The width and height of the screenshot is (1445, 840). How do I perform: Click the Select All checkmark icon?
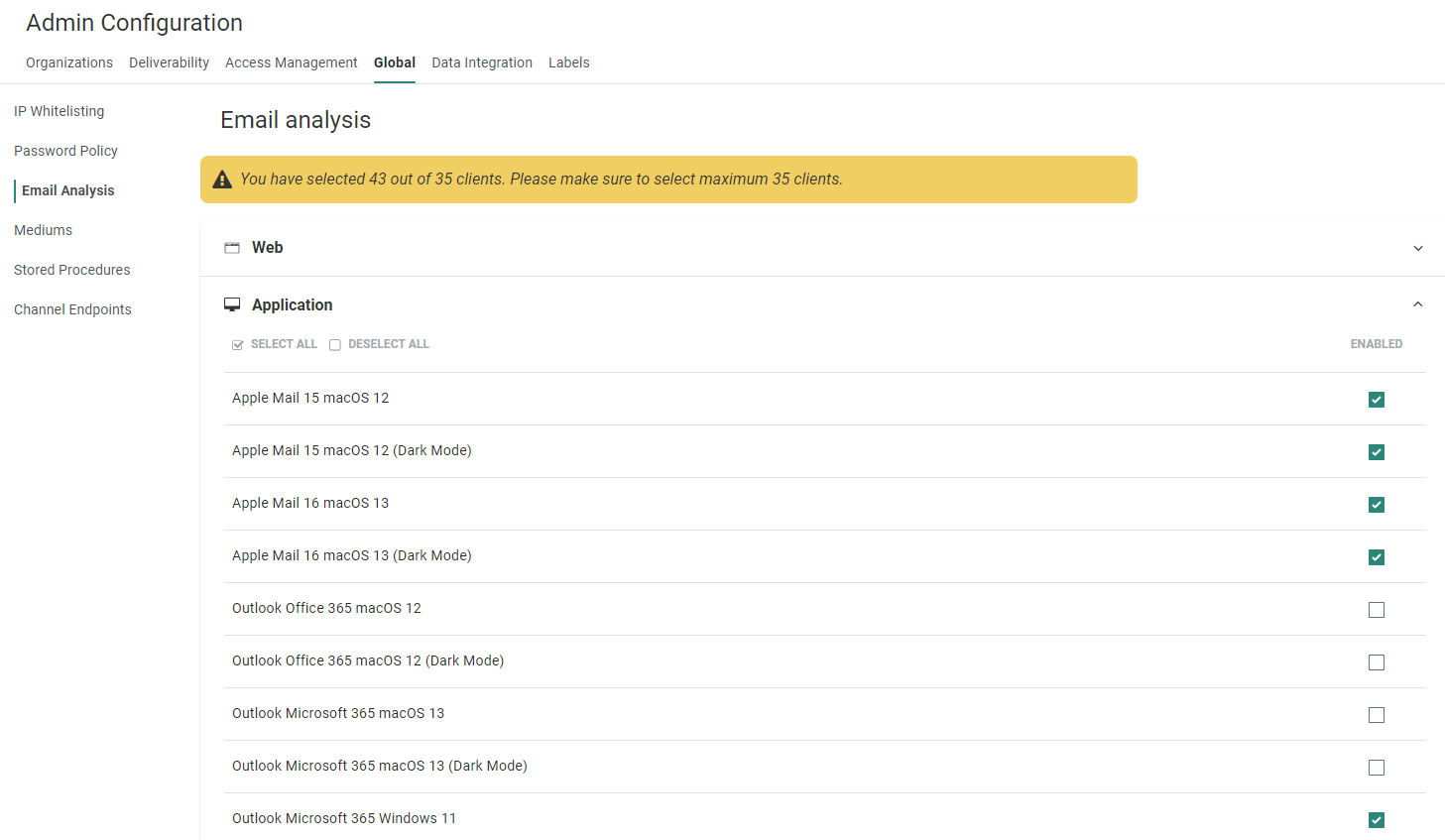[238, 345]
